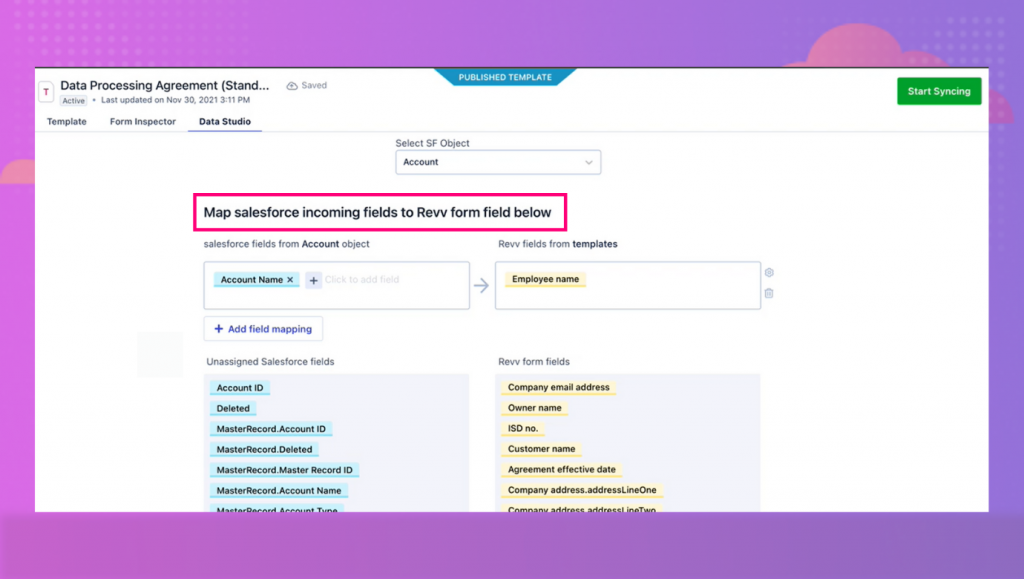
Task: Click ISD no. form field
Action: pyautogui.click(x=523, y=428)
